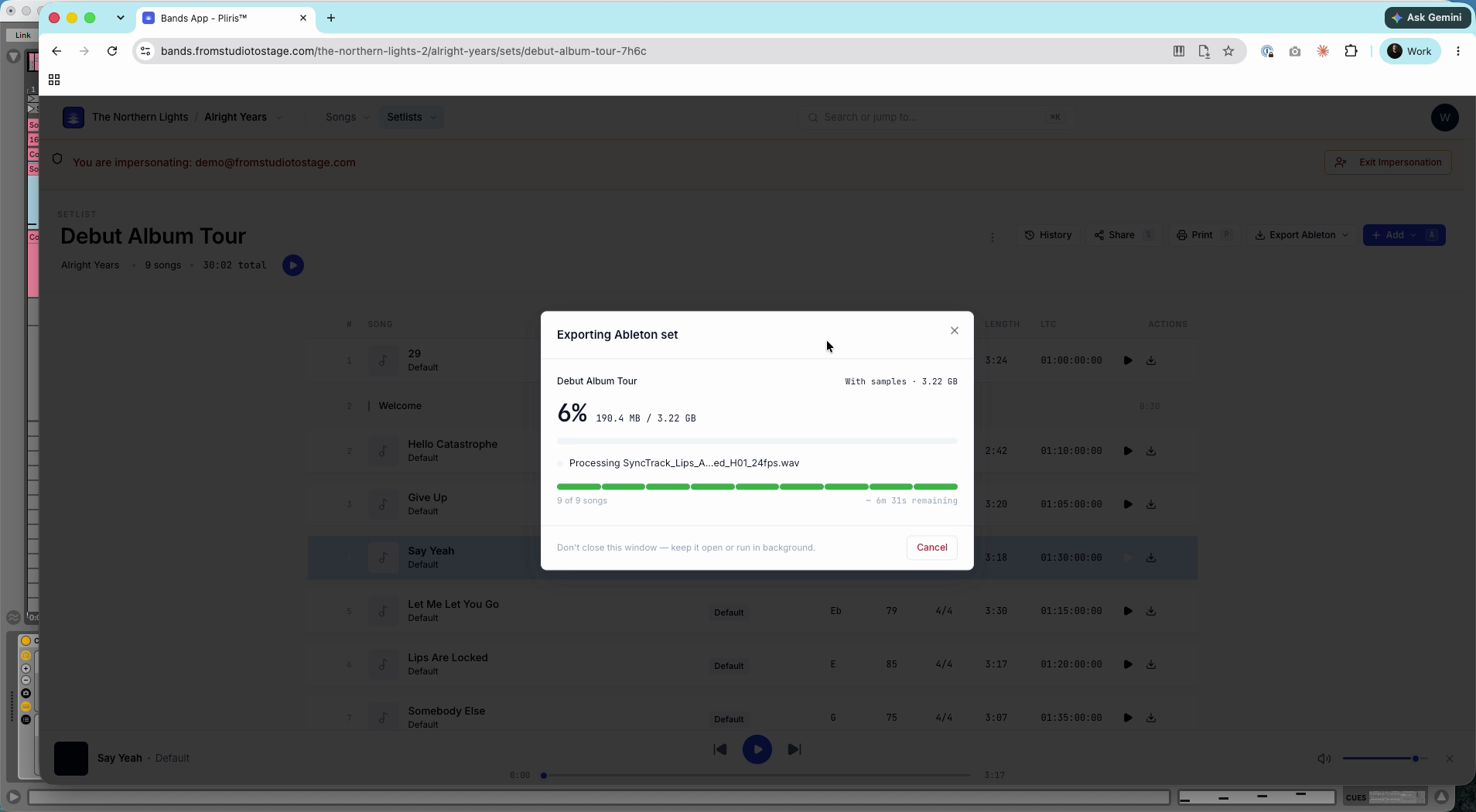Download song 29
The image size is (1476, 812).
(1151, 360)
